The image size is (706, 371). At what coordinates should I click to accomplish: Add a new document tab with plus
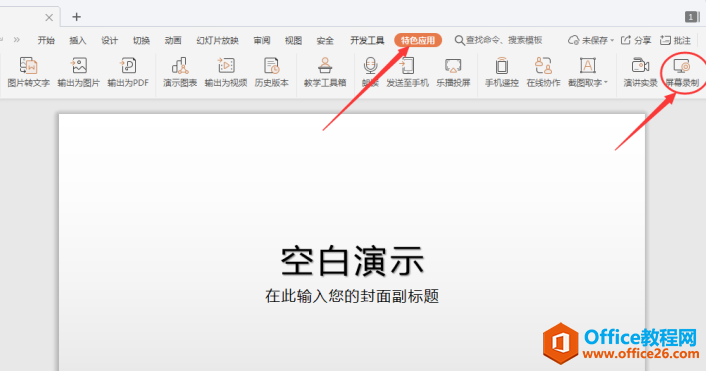(77, 17)
